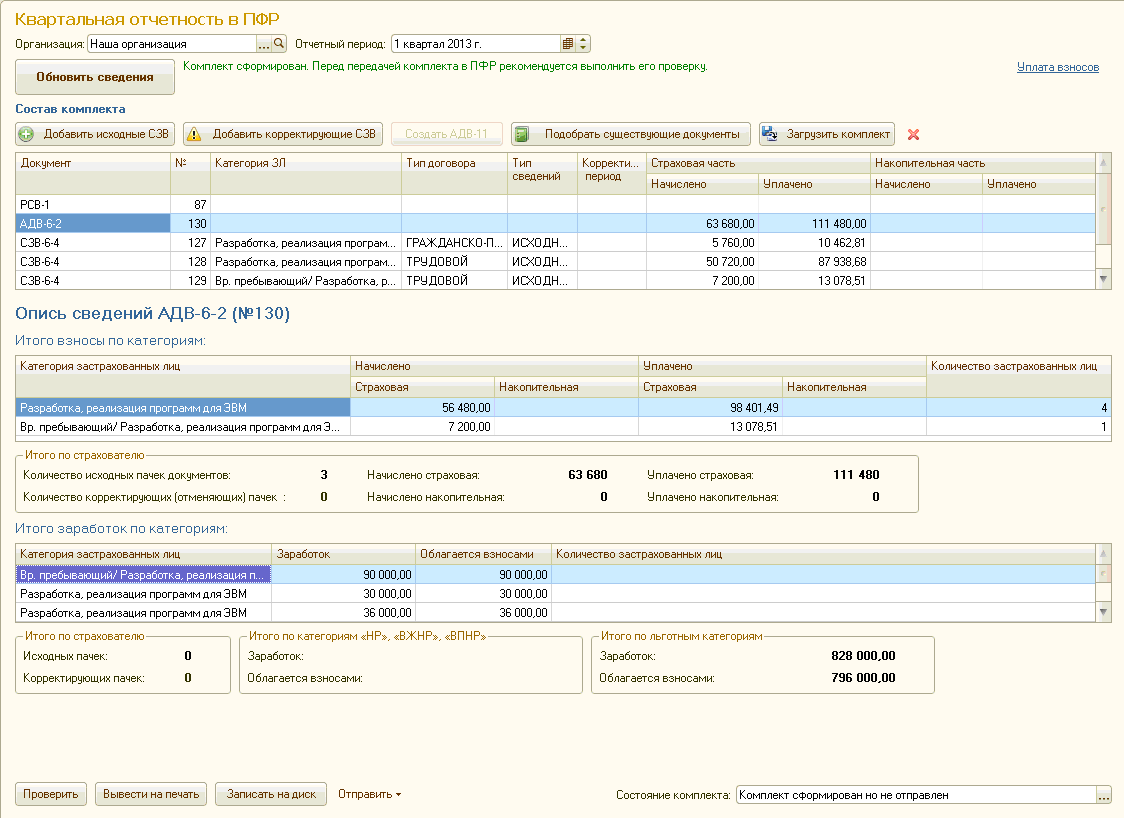Click Загрузить комплект button
Image resolution: width=1124 pixels, height=818 pixels.
click(826, 134)
